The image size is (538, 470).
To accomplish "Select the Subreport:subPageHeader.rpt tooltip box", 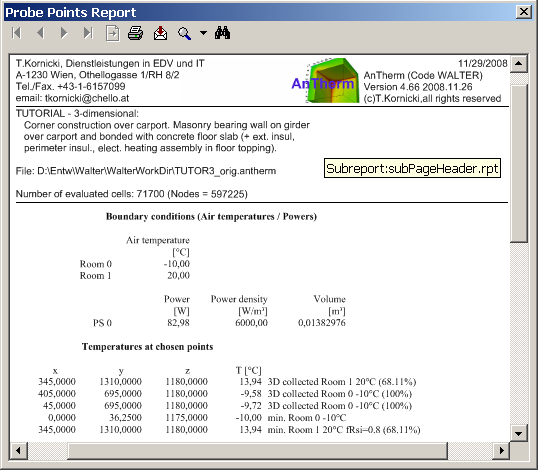I will (412, 168).
